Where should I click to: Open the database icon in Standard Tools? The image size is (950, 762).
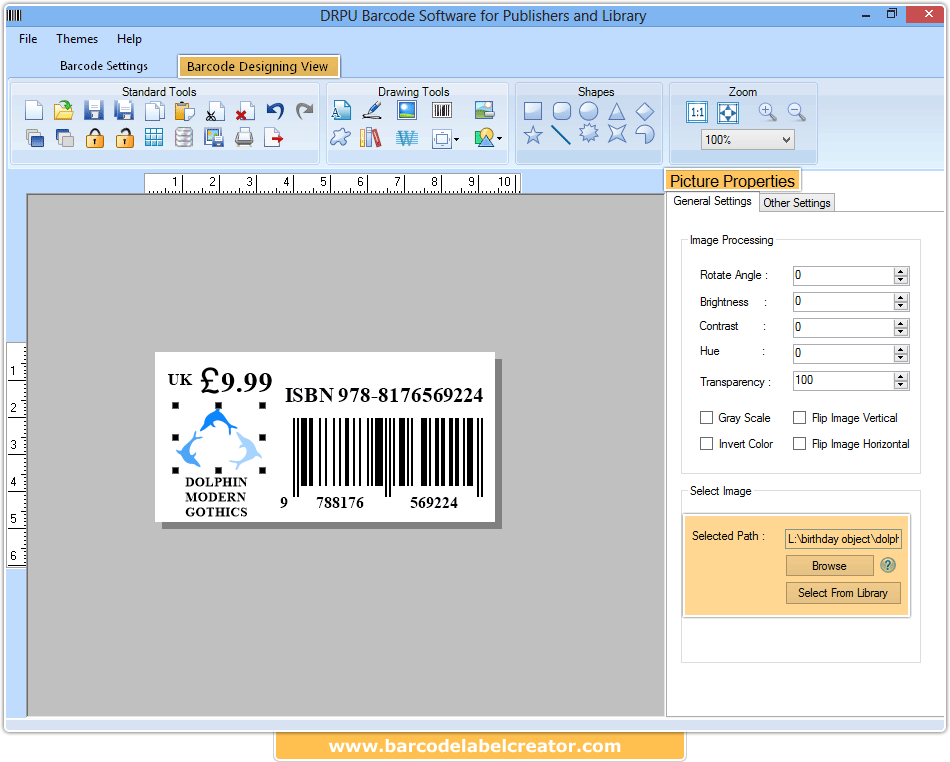point(184,137)
